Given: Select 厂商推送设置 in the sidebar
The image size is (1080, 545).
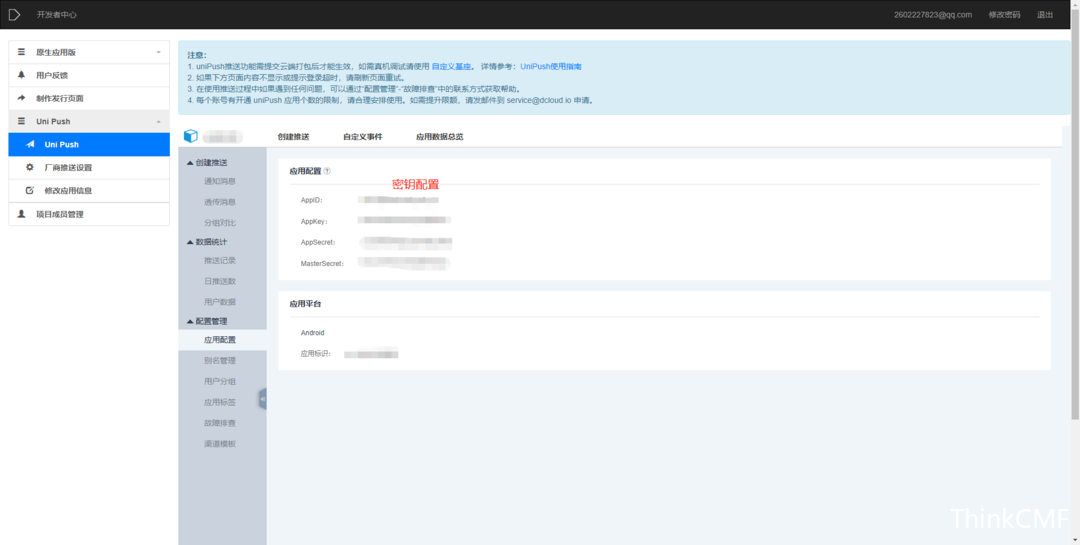Looking at the screenshot, I should (x=89, y=167).
